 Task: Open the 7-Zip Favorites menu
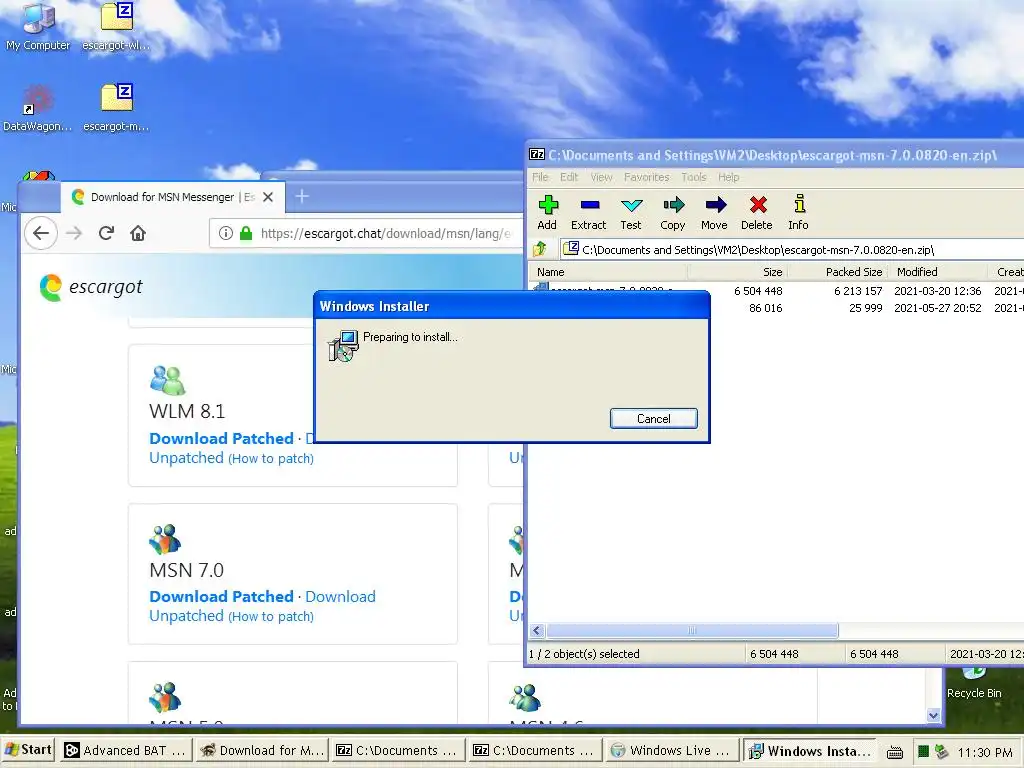pyautogui.click(x=647, y=177)
